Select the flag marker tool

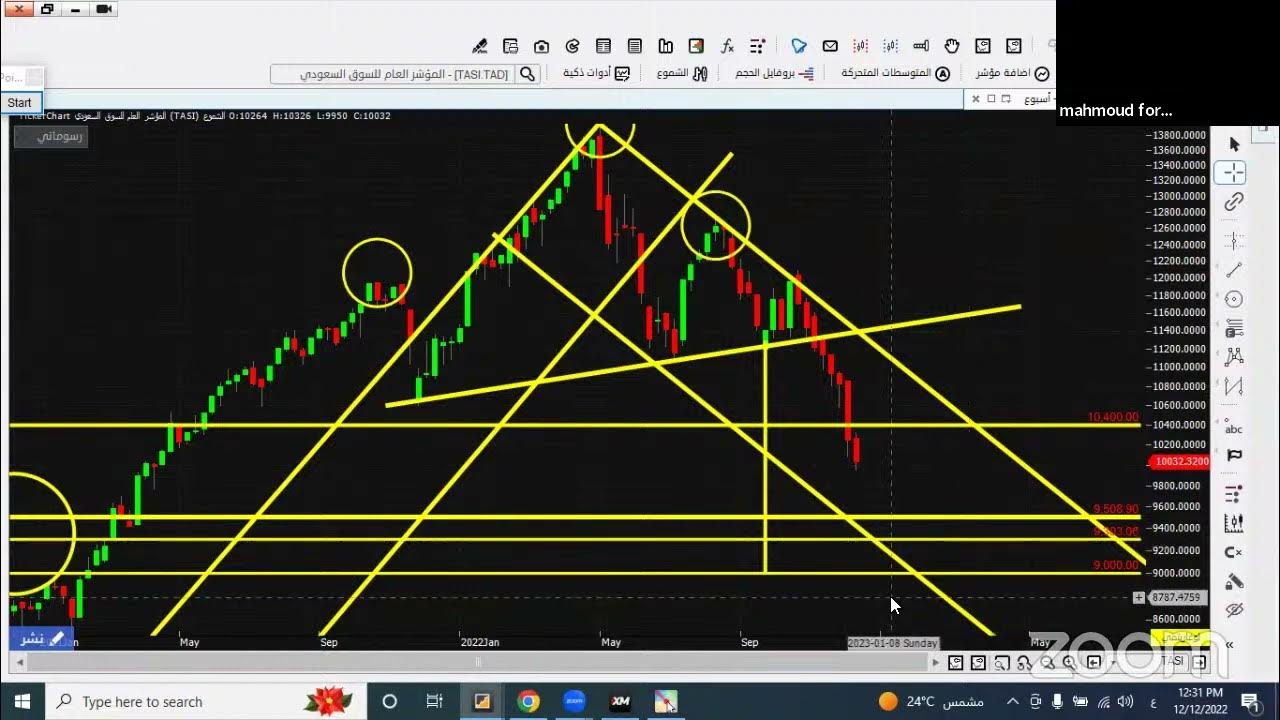1234,455
